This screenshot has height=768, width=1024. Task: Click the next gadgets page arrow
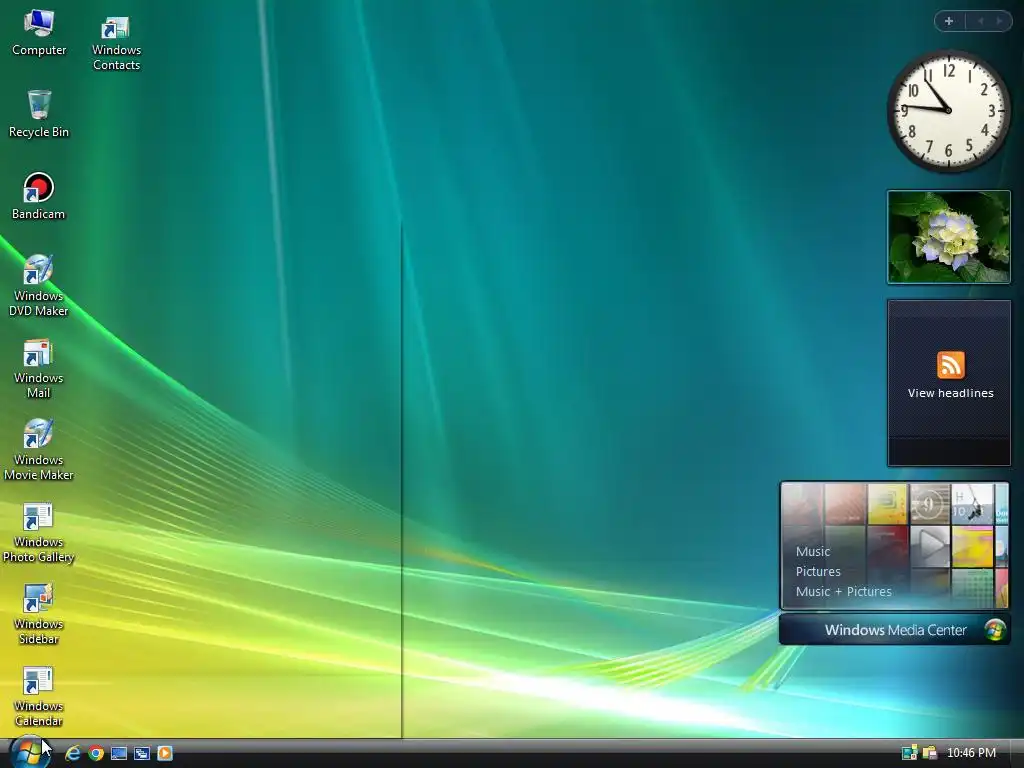tap(999, 21)
